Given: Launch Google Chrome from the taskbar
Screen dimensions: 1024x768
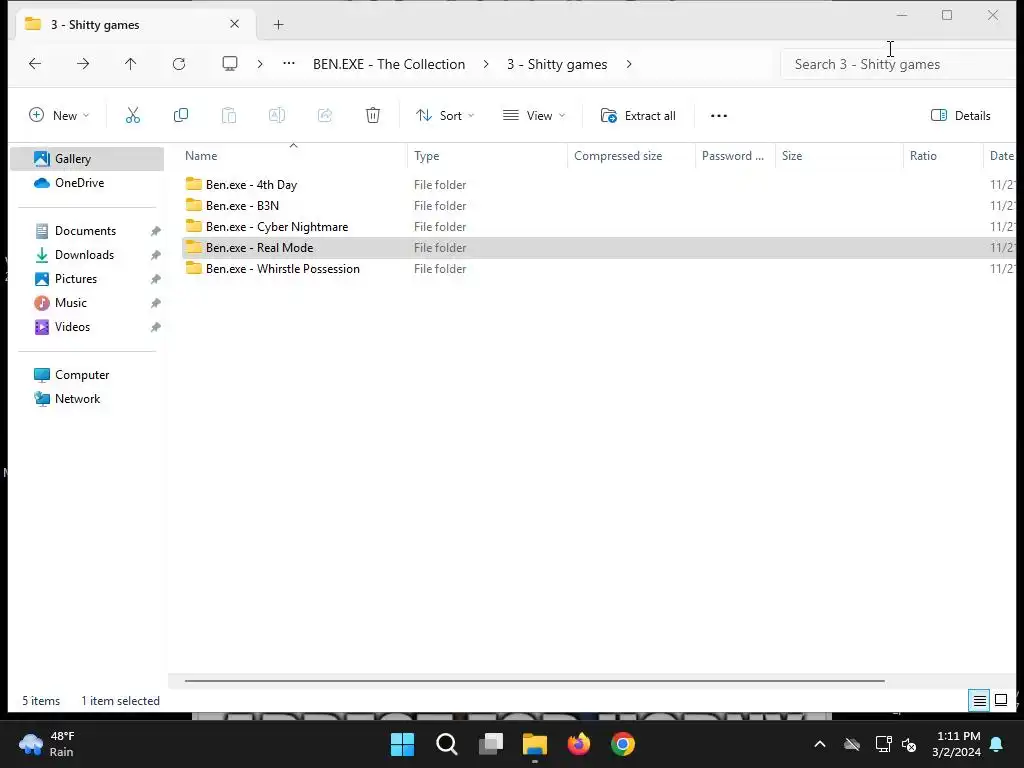Looking at the screenshot, I should click(x=623, y=744).
